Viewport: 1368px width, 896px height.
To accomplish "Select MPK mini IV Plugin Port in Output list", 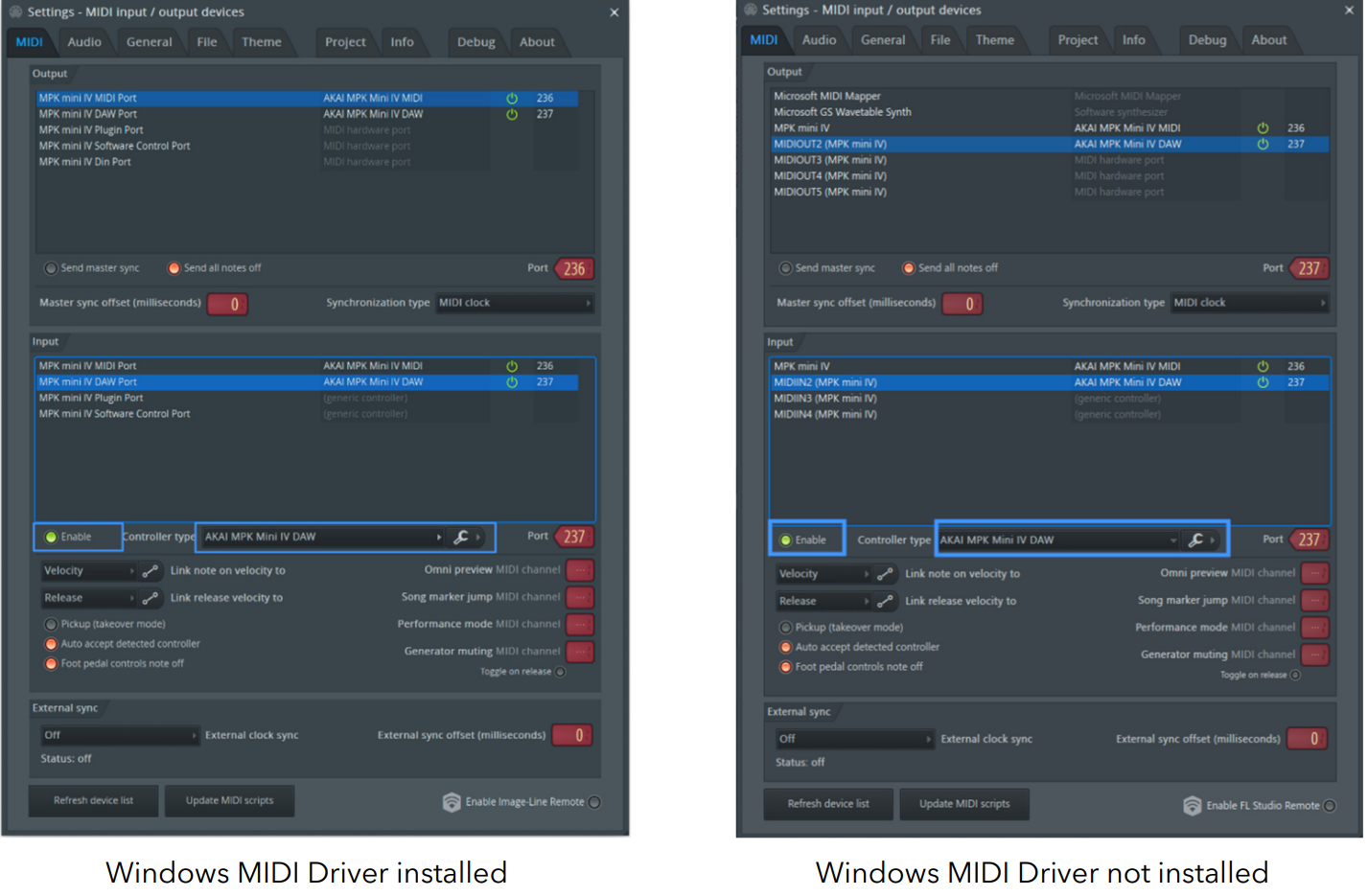I will click(x=307, y=130).
